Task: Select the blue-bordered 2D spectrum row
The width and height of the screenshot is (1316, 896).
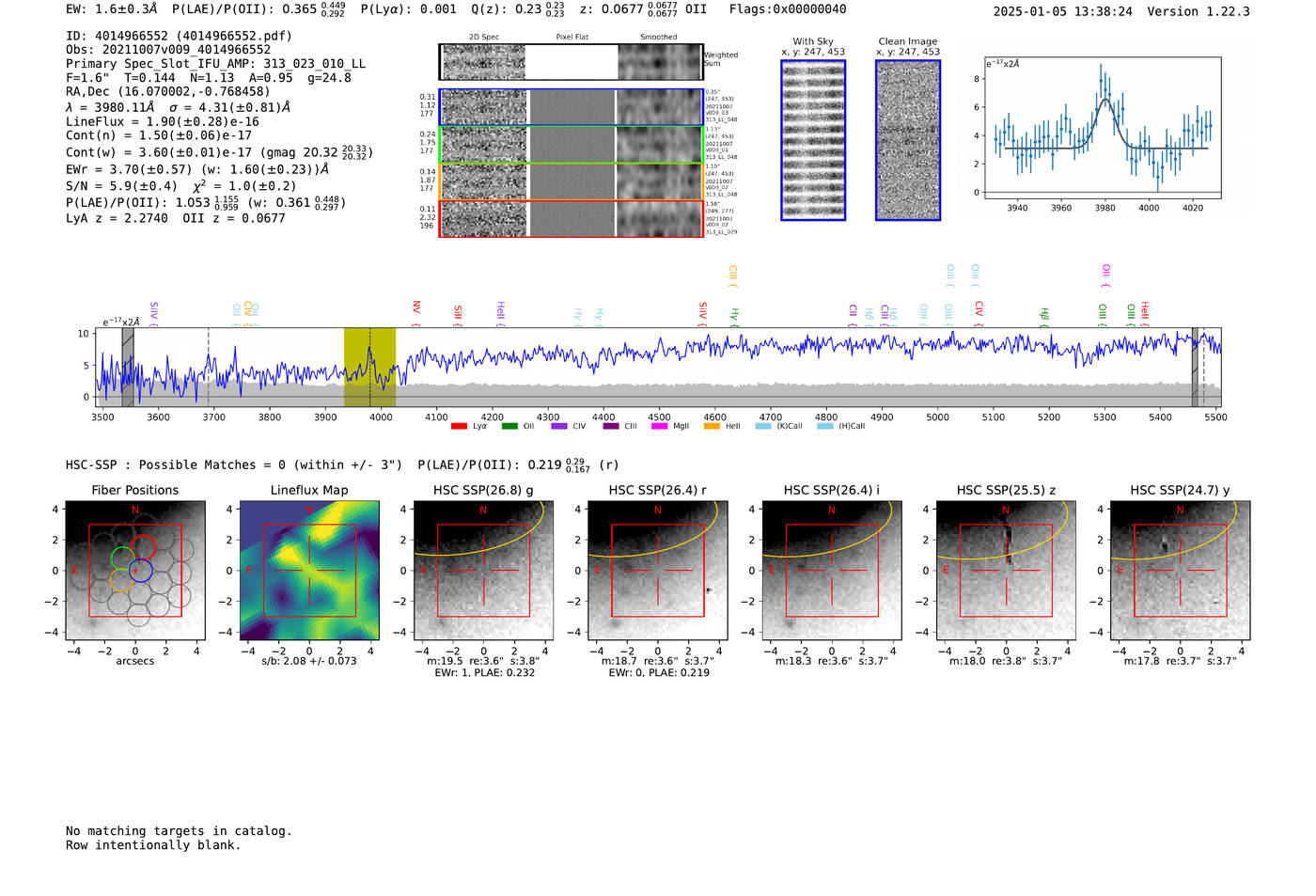Action: [x=572, y=107]
